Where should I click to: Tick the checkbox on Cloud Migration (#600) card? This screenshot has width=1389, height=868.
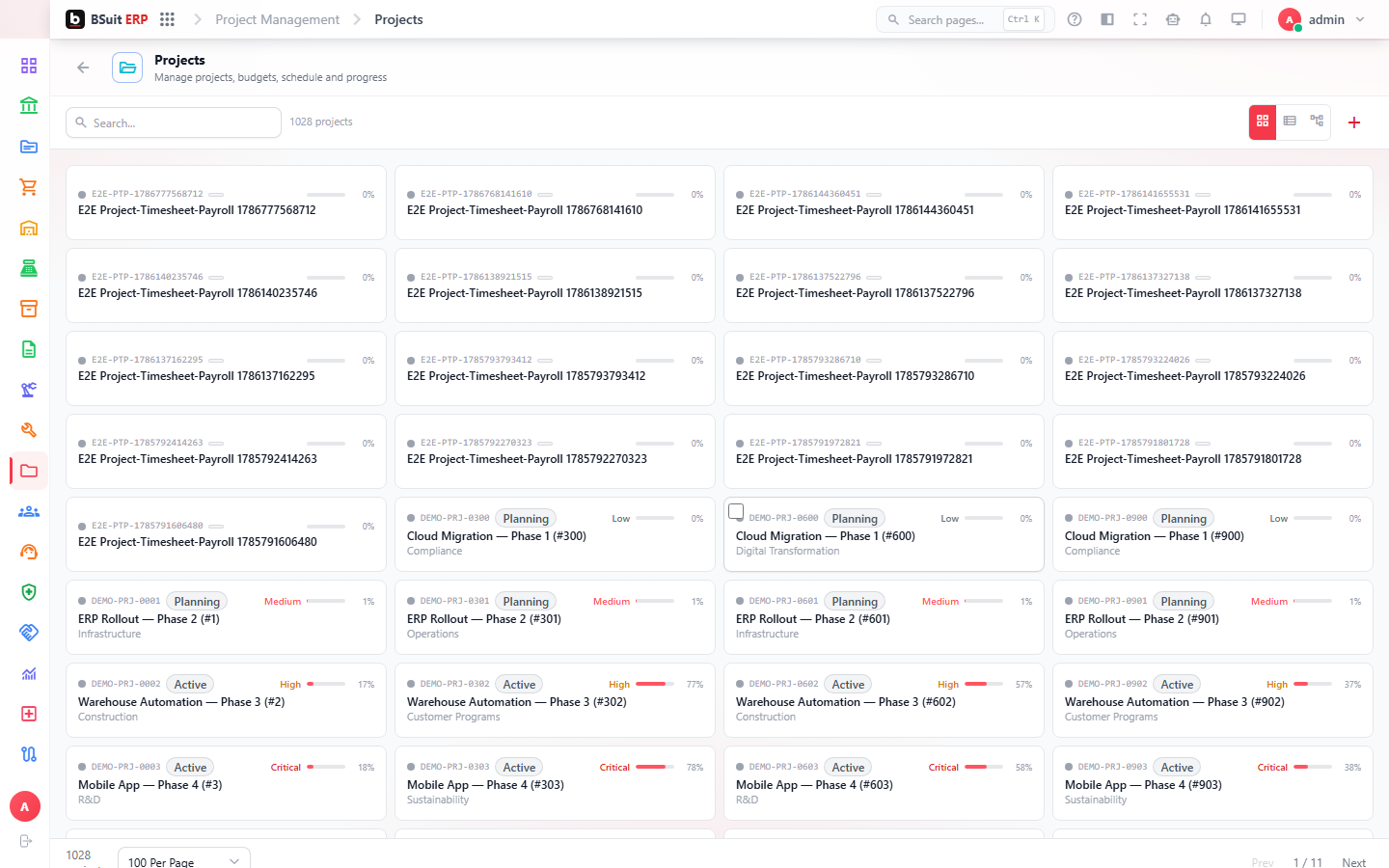point(736,511)
